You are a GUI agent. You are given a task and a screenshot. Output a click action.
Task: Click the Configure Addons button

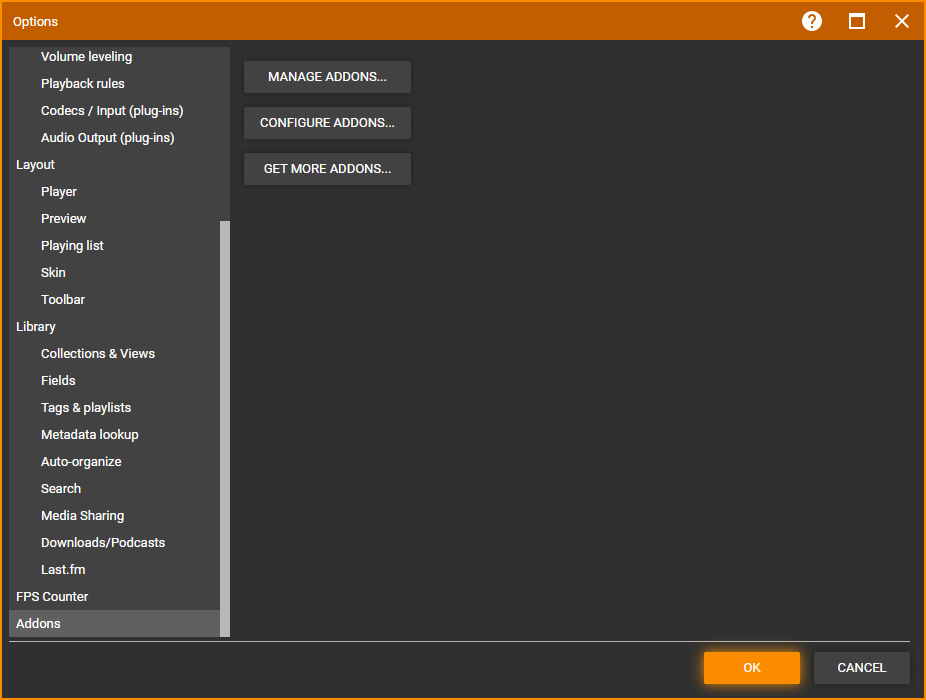[327, 123]
